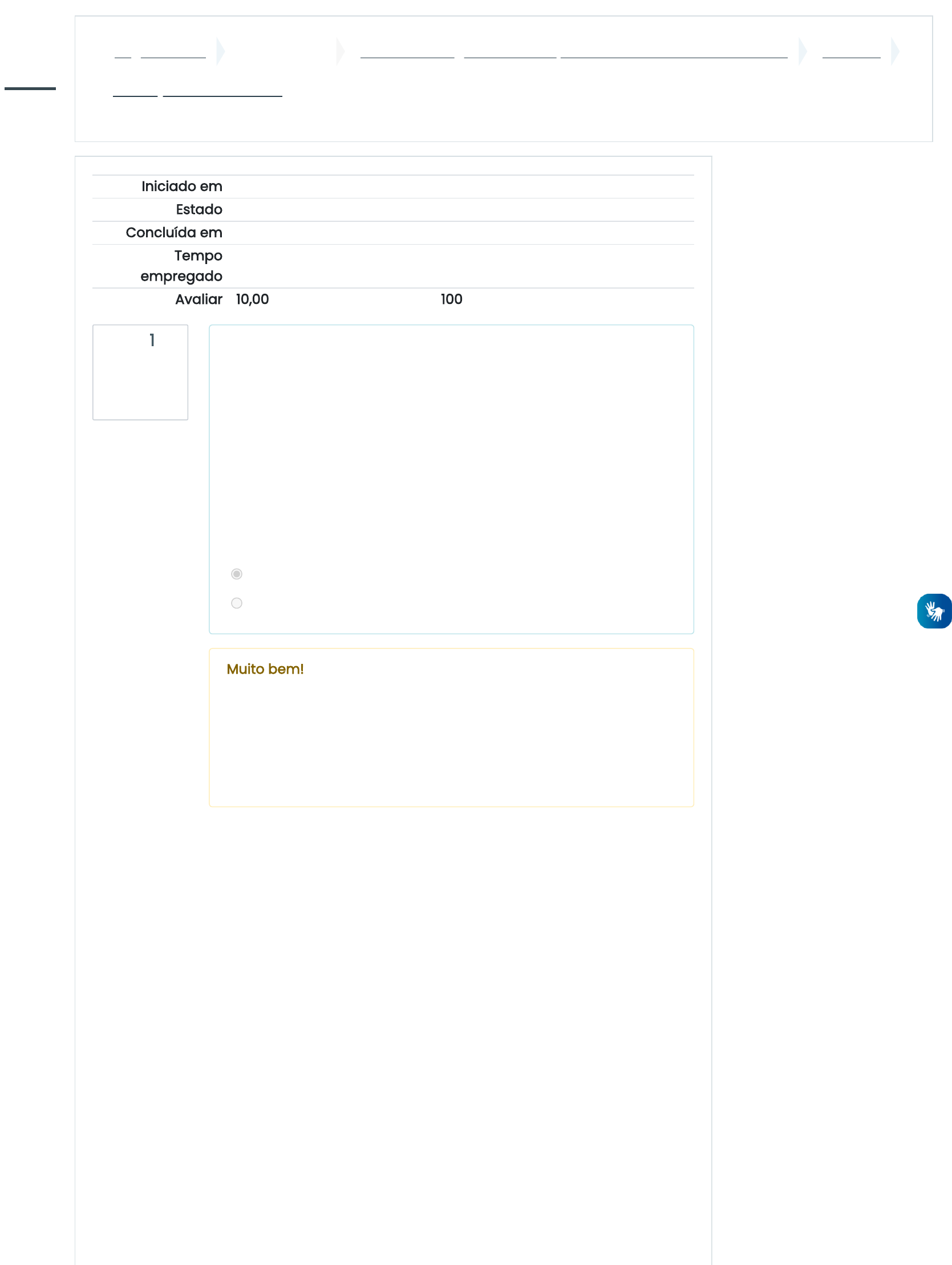Click the grade value '10,00'
952x1265 pixels.
pos(252,299)
